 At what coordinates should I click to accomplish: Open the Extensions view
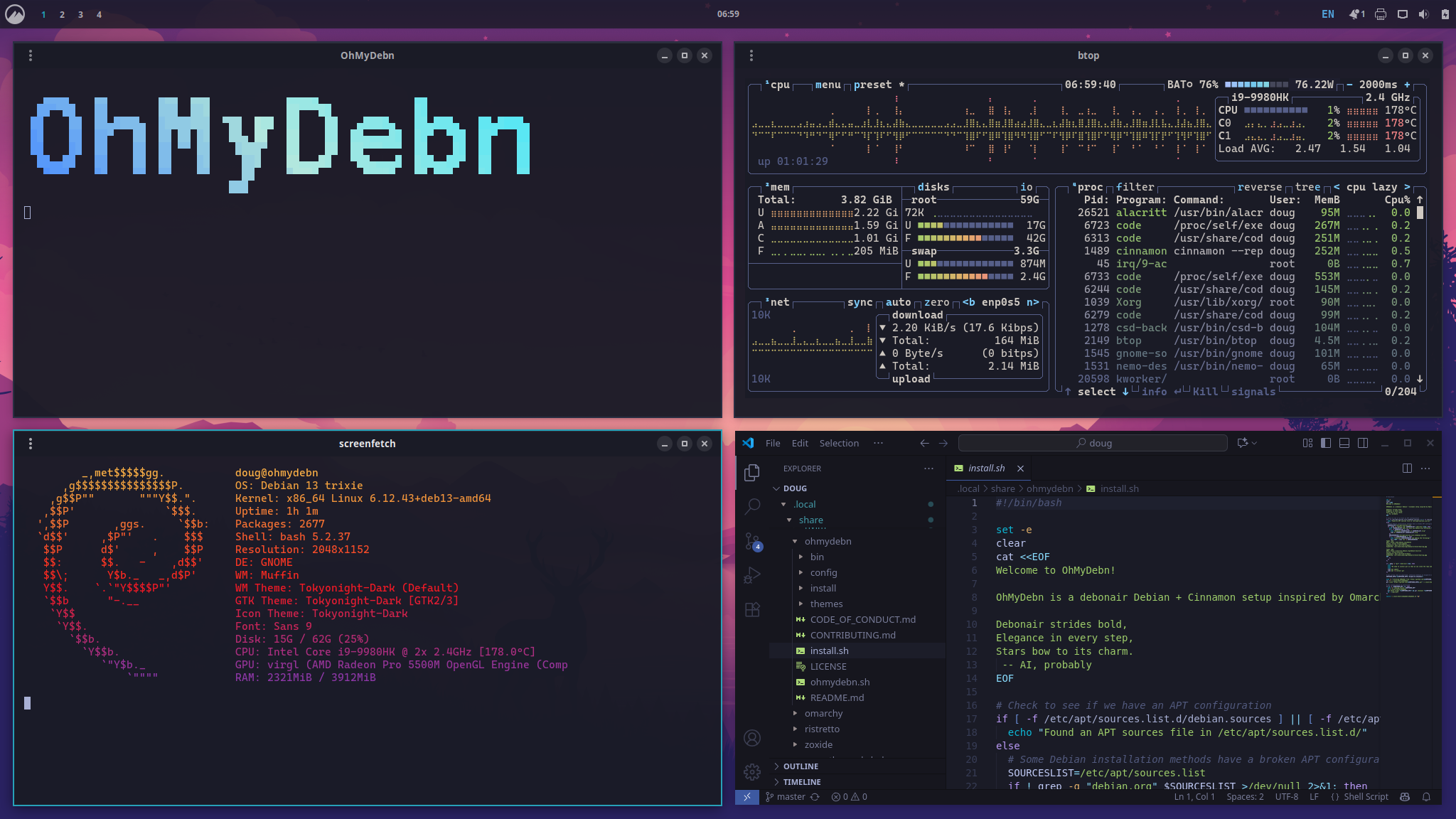[752, 609]
